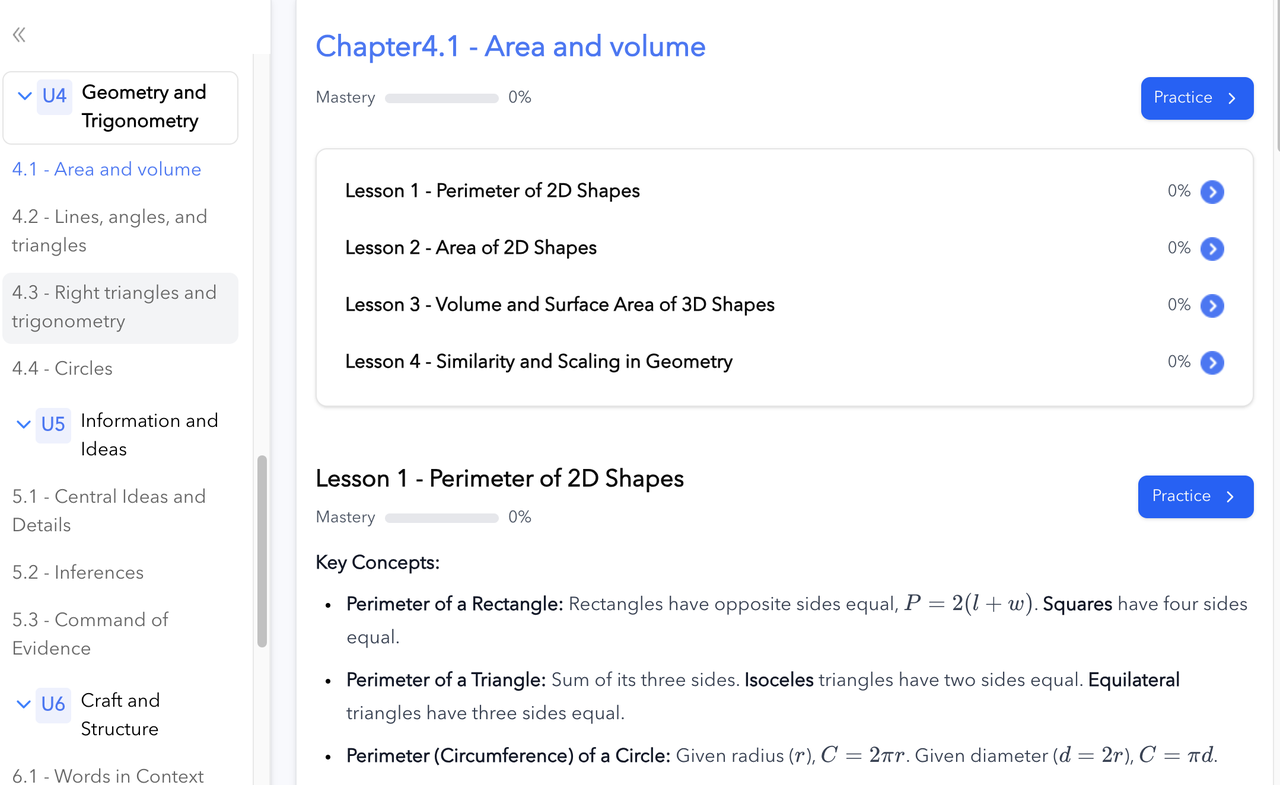Image resolution: width=1280 pixels, height=785 pixels.
Task: Open Lesson 4 arrow icon
Action: coord(1212,363)
